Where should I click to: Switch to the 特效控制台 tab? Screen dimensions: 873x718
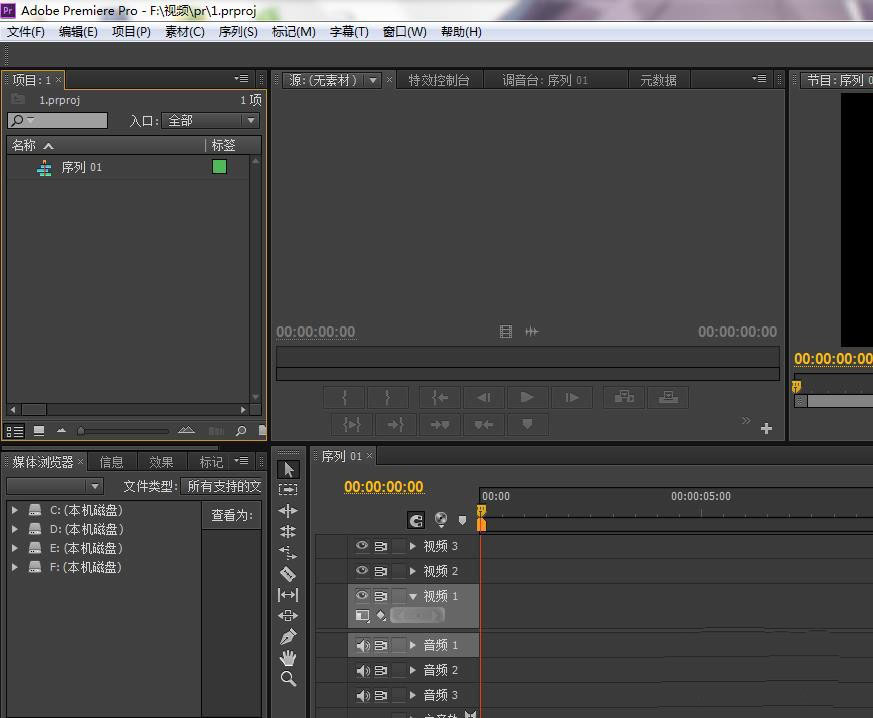tap(438, 80)
